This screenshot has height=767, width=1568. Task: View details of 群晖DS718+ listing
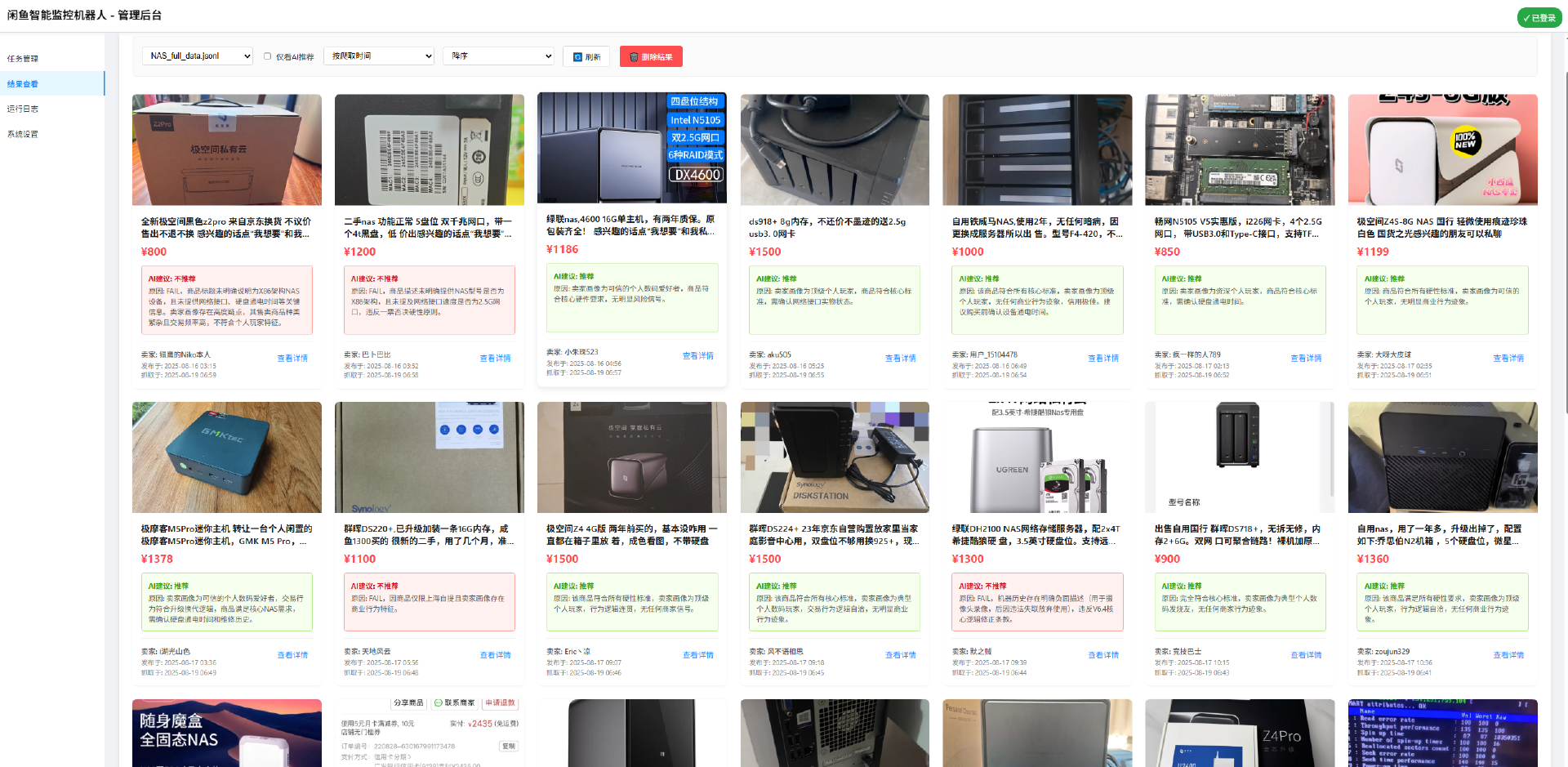[x=1306, y=655]
